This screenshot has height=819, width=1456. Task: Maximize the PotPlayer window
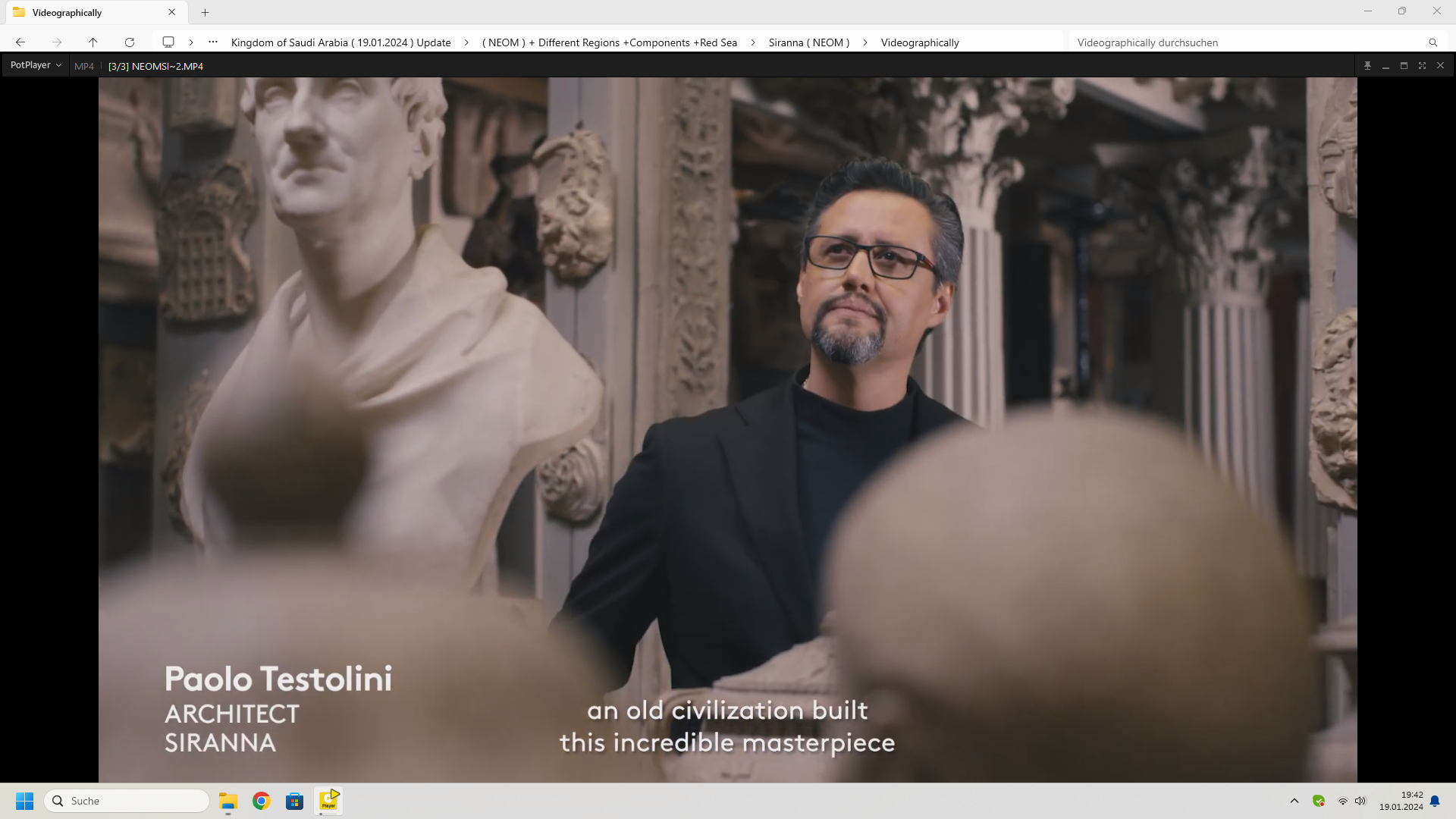pos(1404,66)
